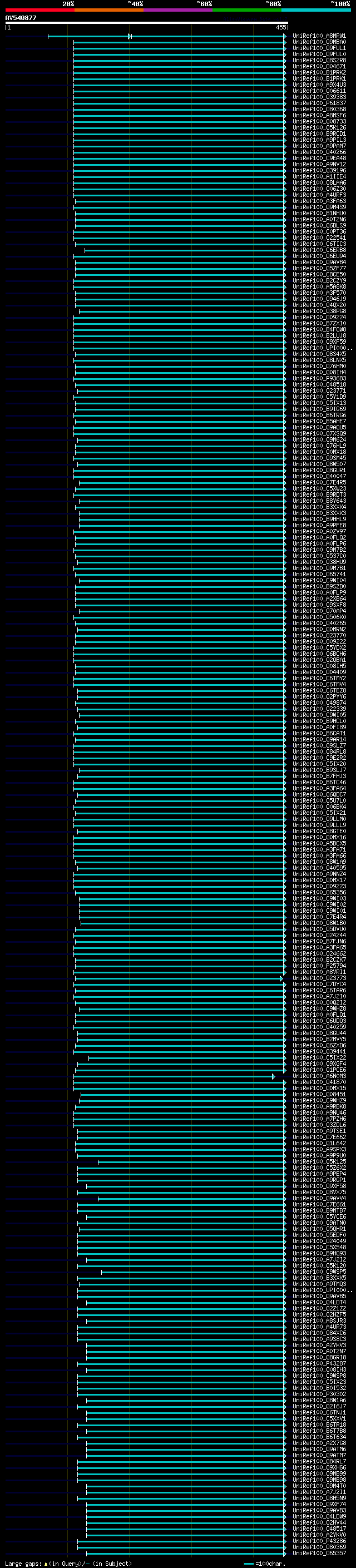The image size is (356, 1568).
Task: Select hit label UniRef100_B1NHU0
Action: pos(319,214)
